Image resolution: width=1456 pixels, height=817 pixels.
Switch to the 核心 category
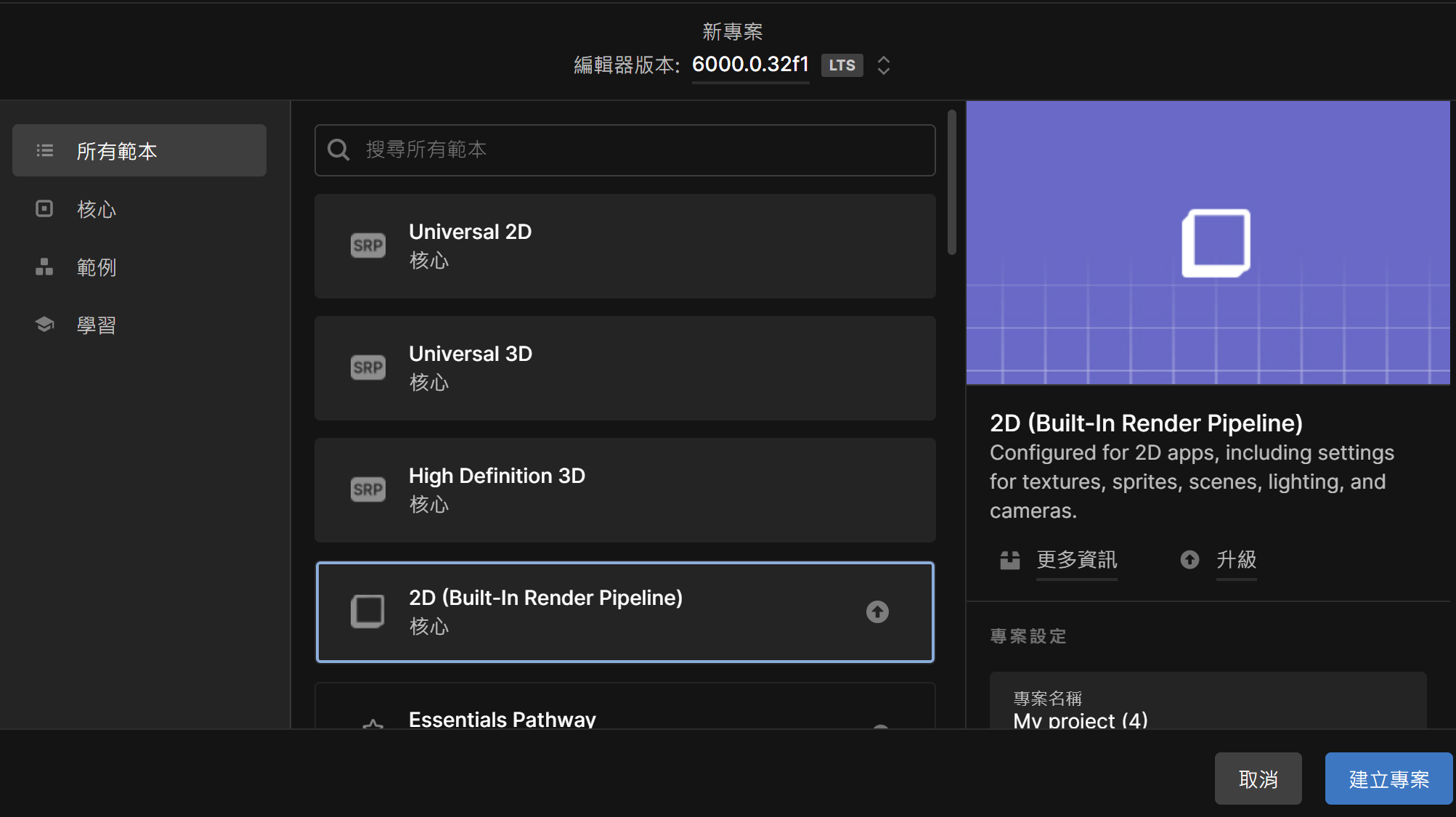pos(96,209)
